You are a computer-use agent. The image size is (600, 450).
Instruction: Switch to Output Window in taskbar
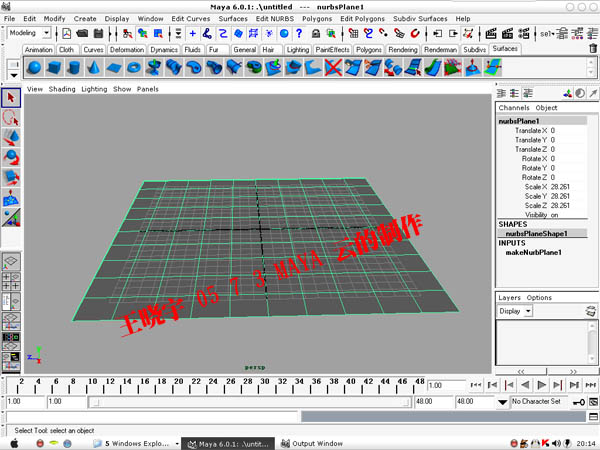coord(312,444)
